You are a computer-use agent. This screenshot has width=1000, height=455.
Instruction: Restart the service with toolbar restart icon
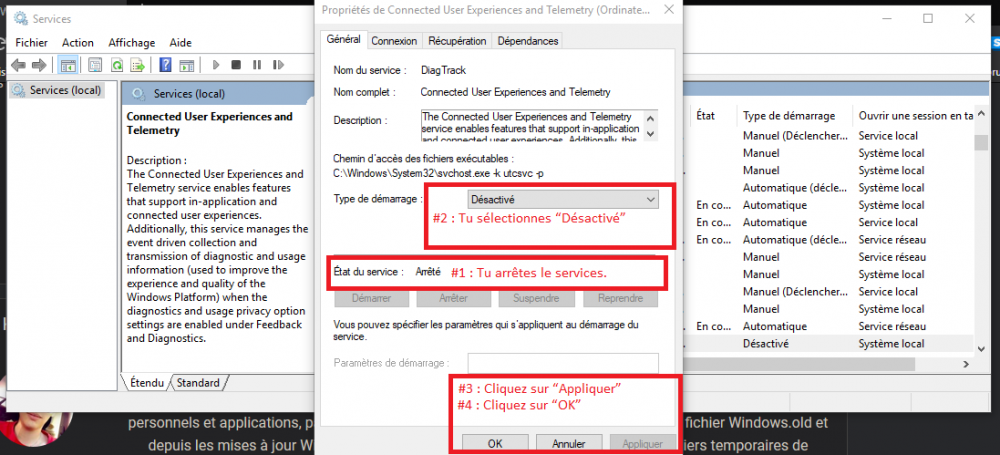tap(277, 64)
